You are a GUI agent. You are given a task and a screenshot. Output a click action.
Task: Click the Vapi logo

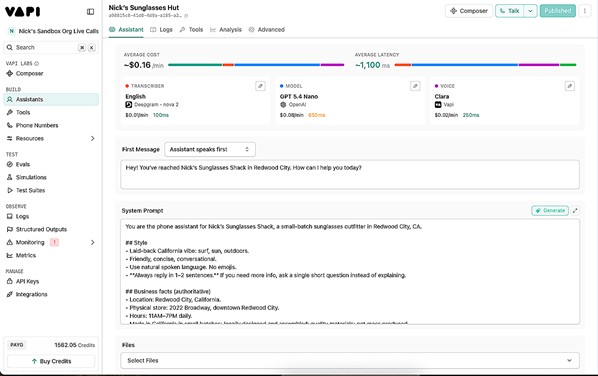[x=23, y=12]
